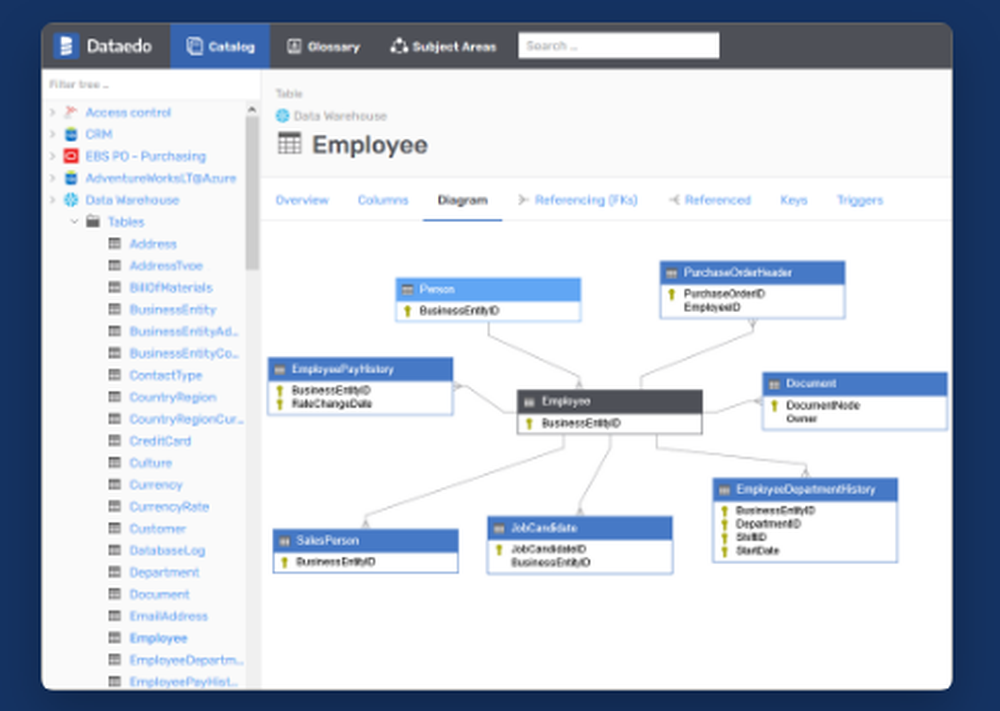This screenshot has width=1000, height=711.
Task: Expand the AdventureWorksLT@Azure node
Action: 52,178
